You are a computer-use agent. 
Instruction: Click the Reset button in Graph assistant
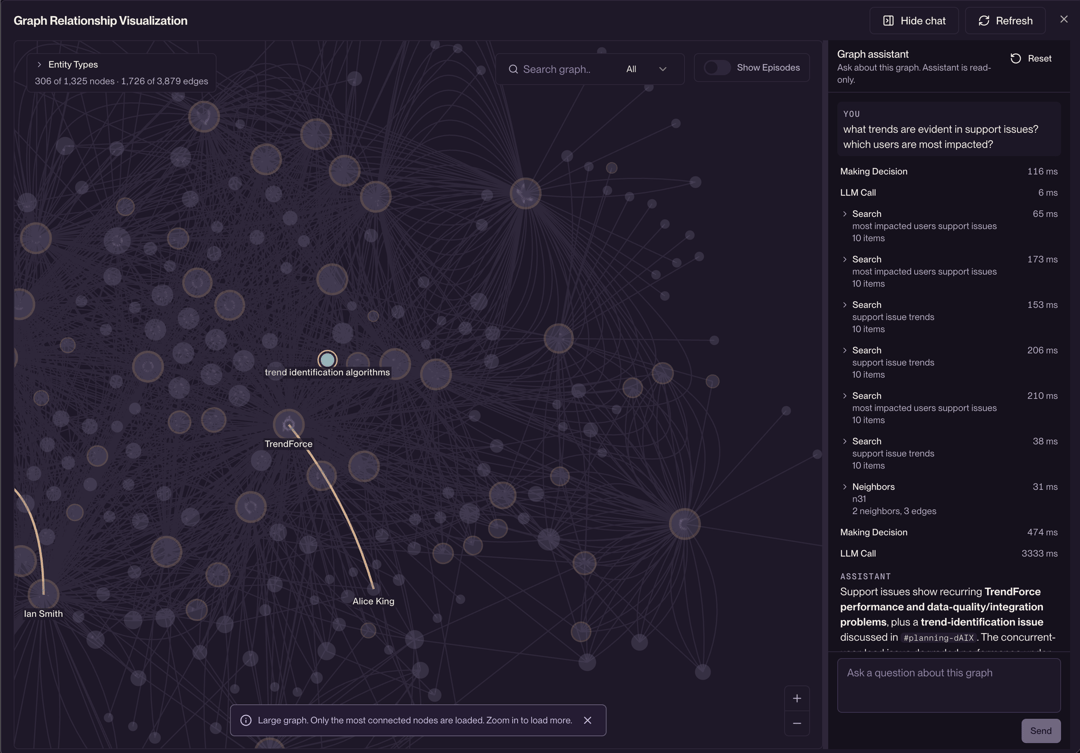click(1030, 59)
